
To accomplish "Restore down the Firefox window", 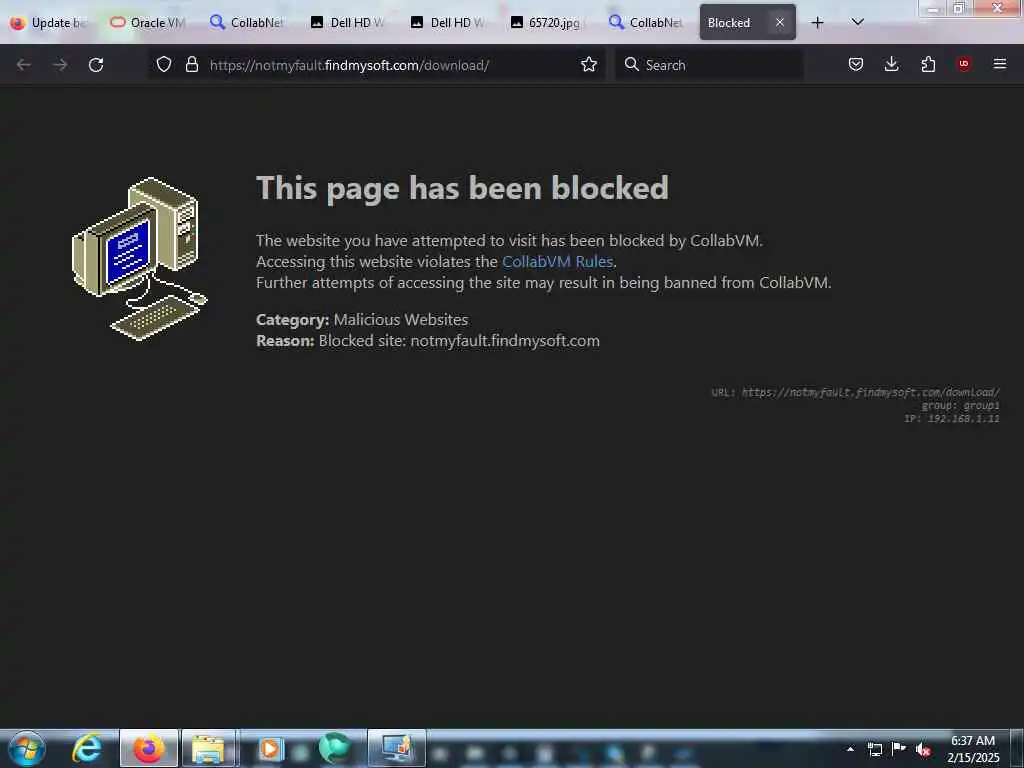I will (959, 8).
